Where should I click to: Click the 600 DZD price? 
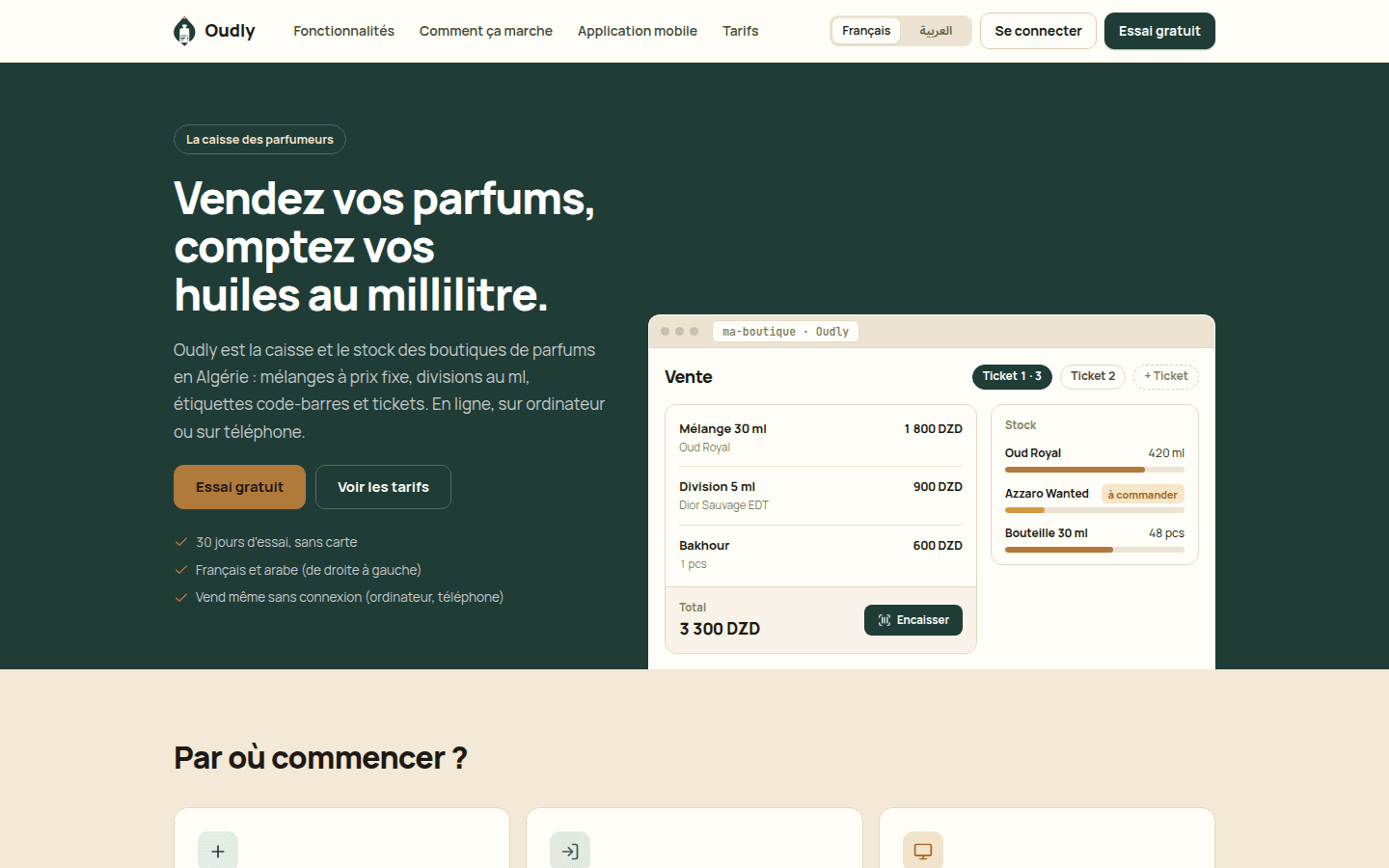tap(938, 546)
